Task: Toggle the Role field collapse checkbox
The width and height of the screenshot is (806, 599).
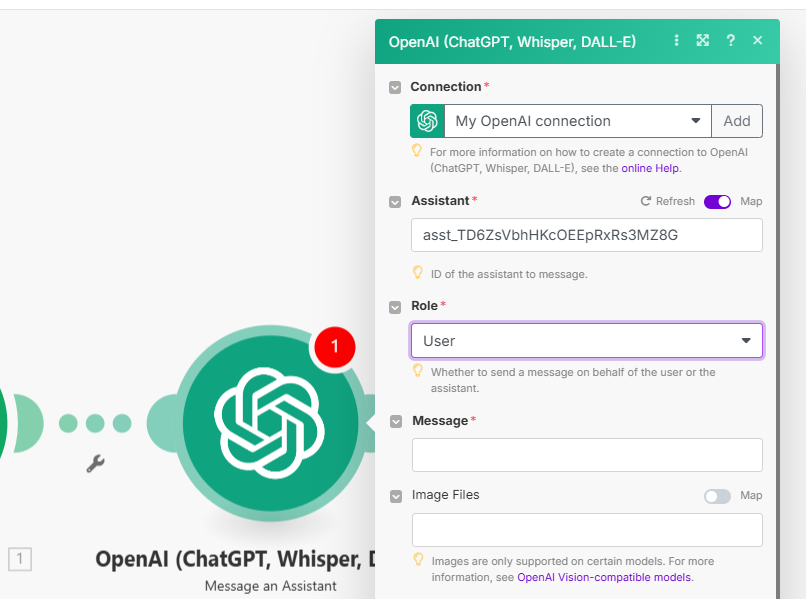Action: click(395, 307)
